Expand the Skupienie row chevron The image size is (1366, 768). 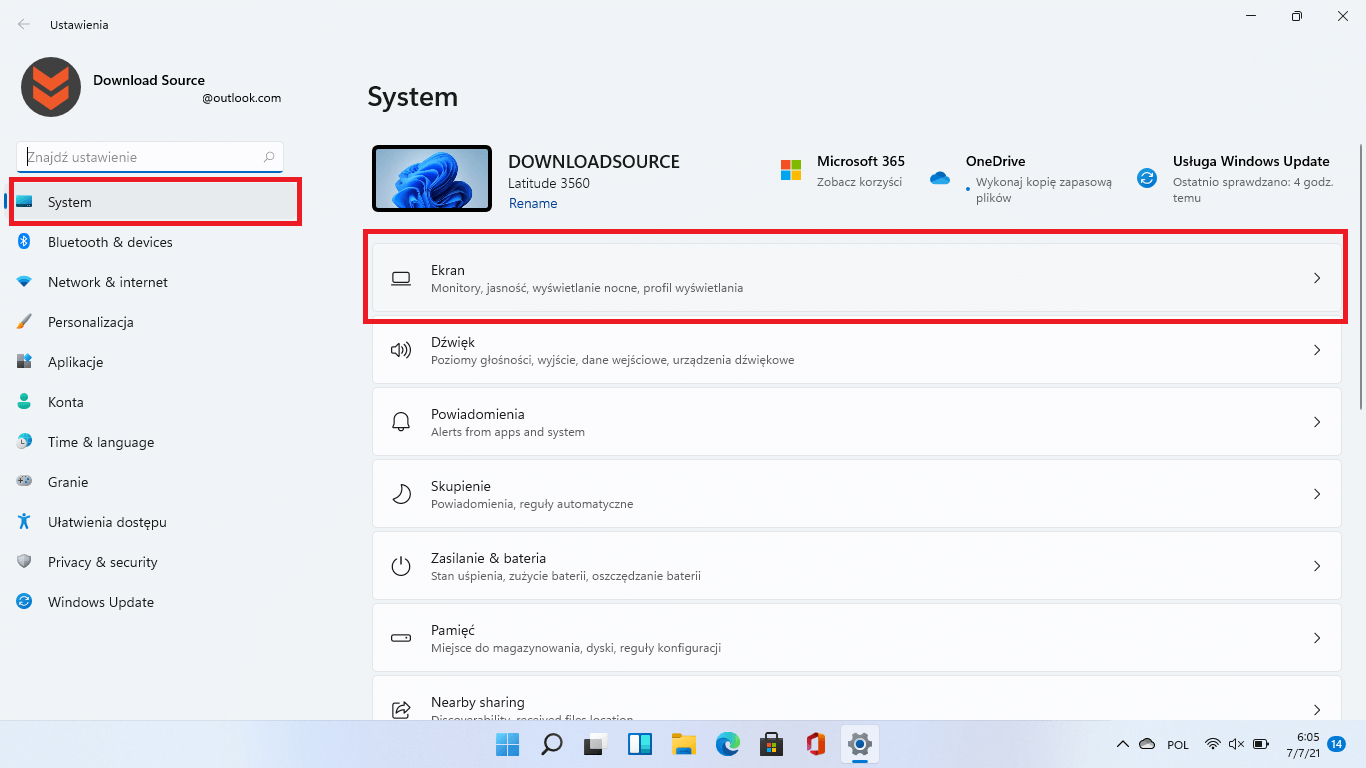tap(1317, 494)
